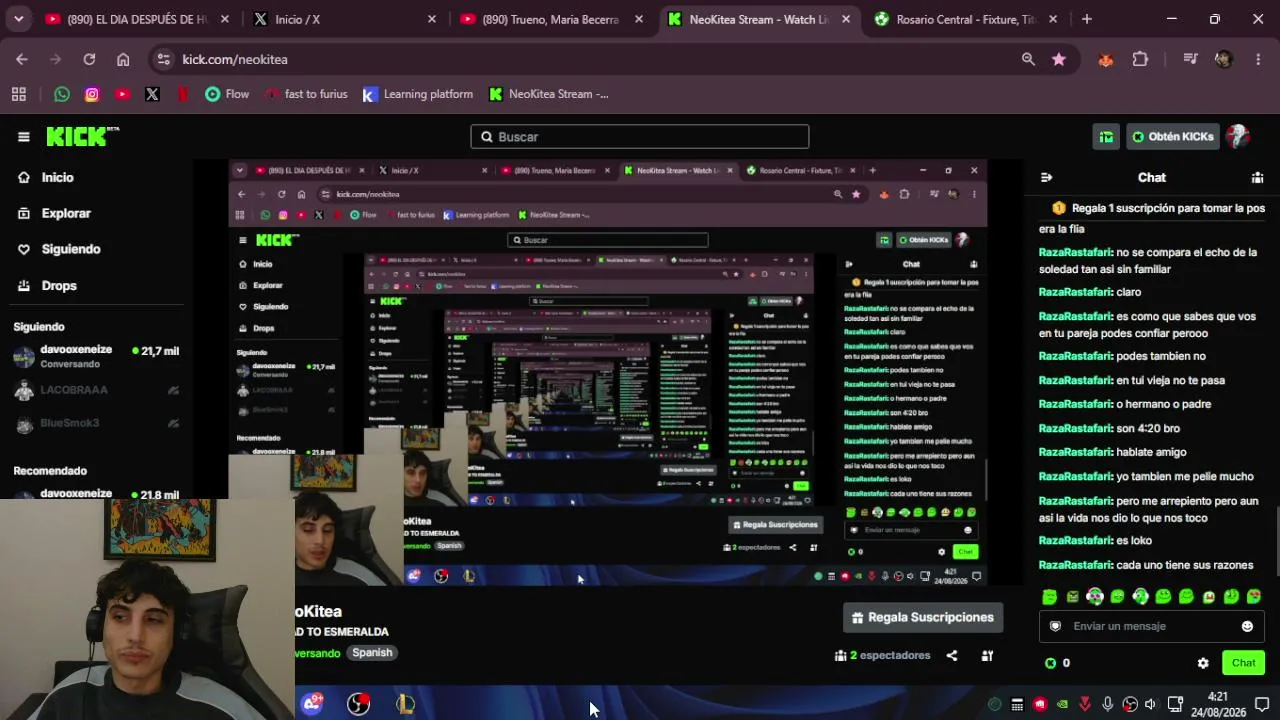This screenshot has width=1280, height=720.
Task: Open the Kick user avatar menu
Action: (1238, 137)
